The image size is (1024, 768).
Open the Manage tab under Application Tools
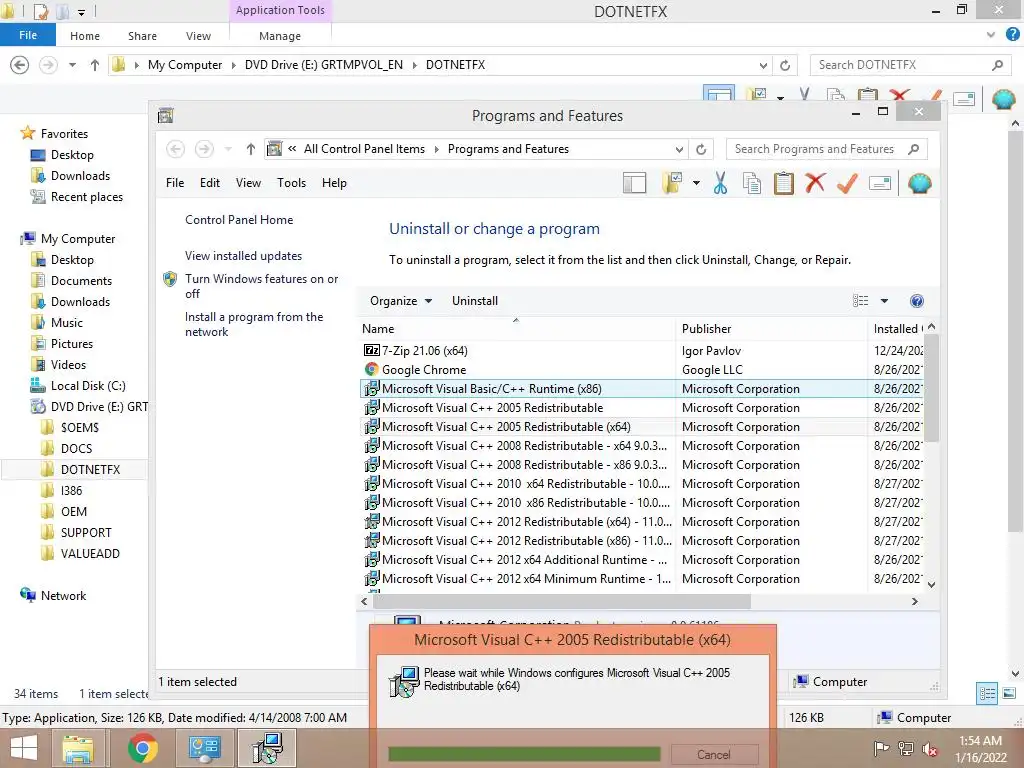[280, 36]
